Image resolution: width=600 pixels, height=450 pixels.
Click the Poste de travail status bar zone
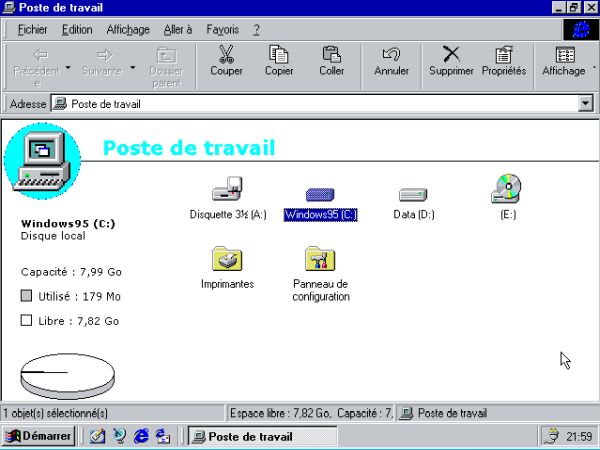coord(497,413)
